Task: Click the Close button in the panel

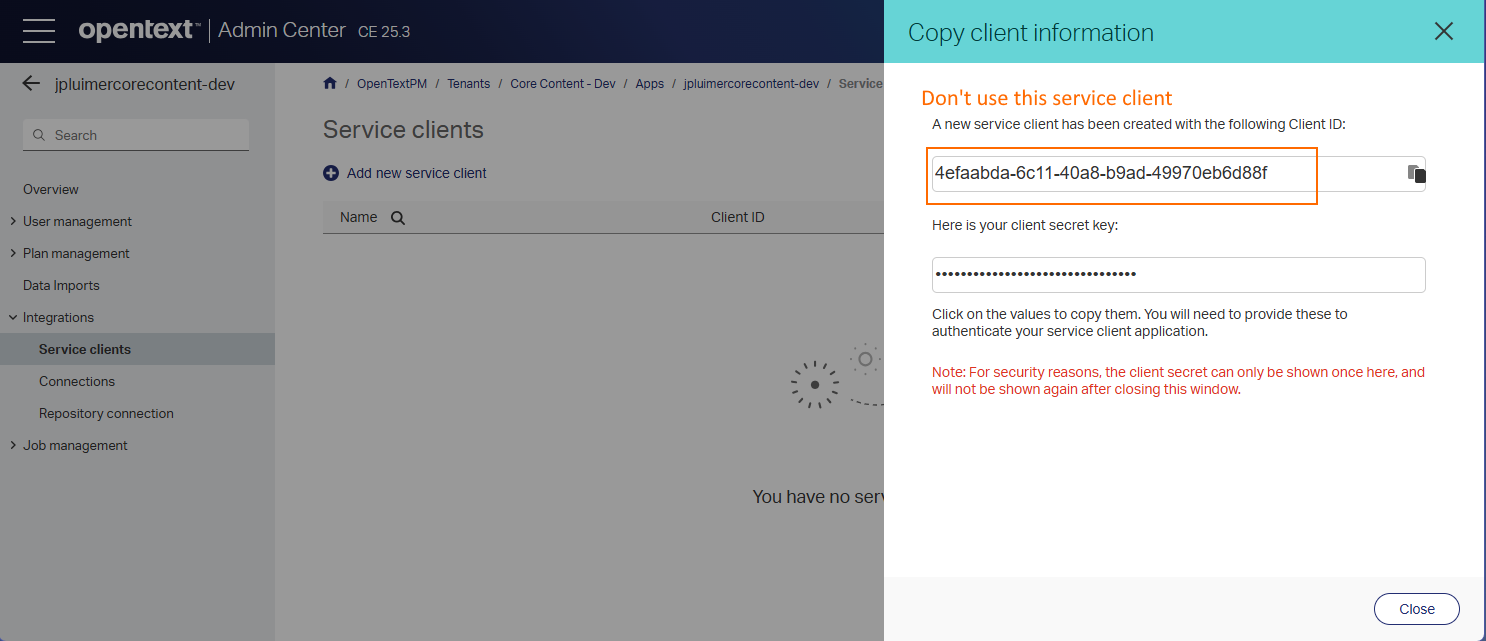Action: (x=1417, y=609)
